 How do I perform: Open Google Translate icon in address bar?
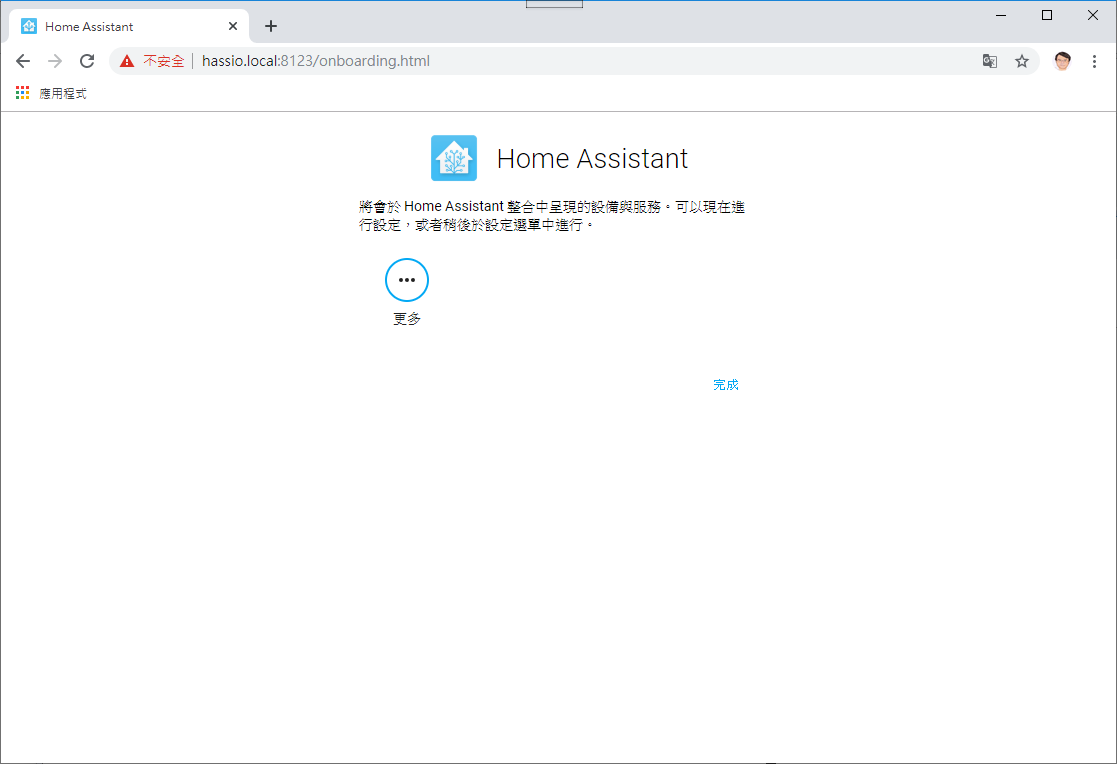989,61
